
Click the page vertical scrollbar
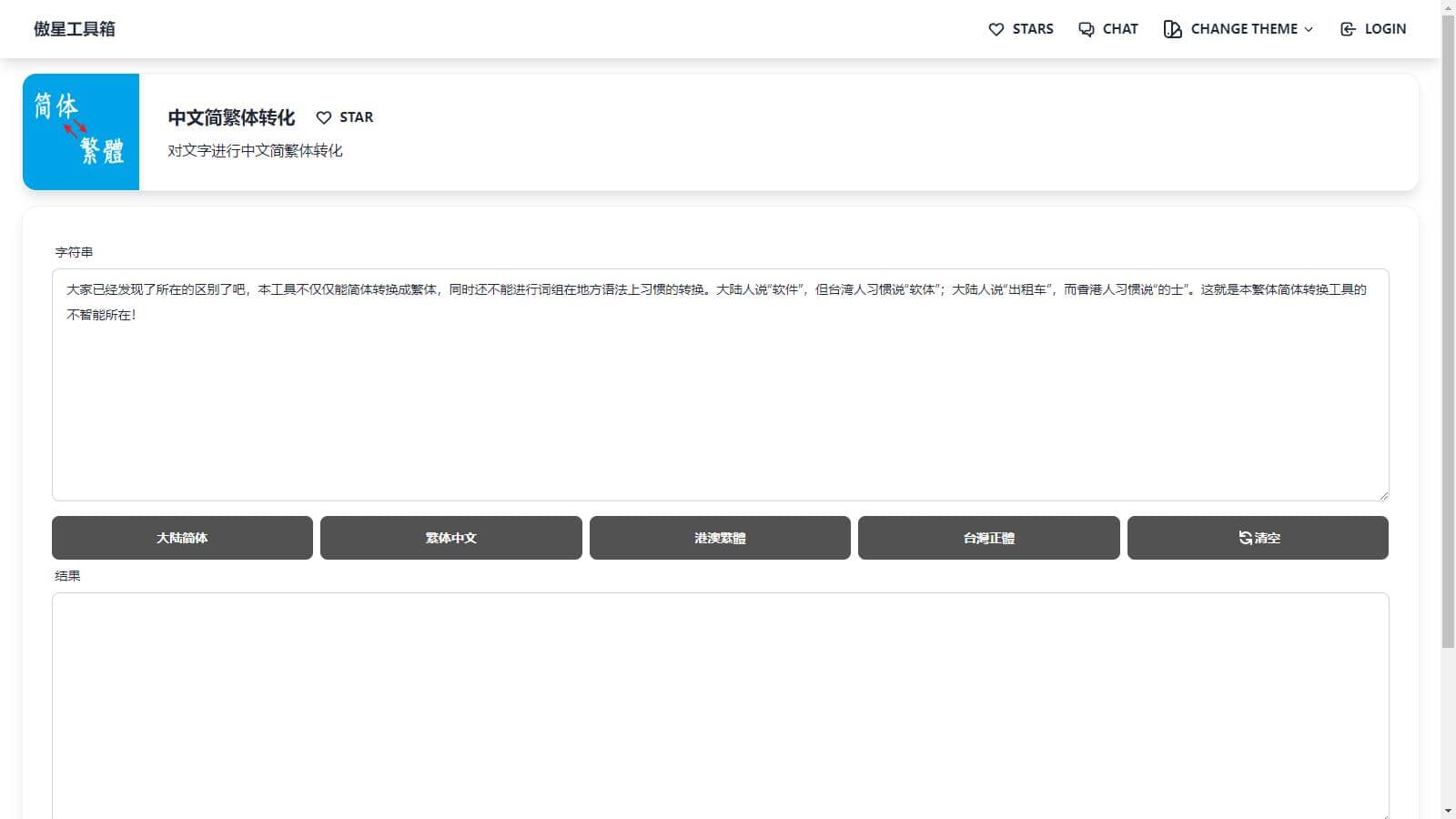[1448, 364]
